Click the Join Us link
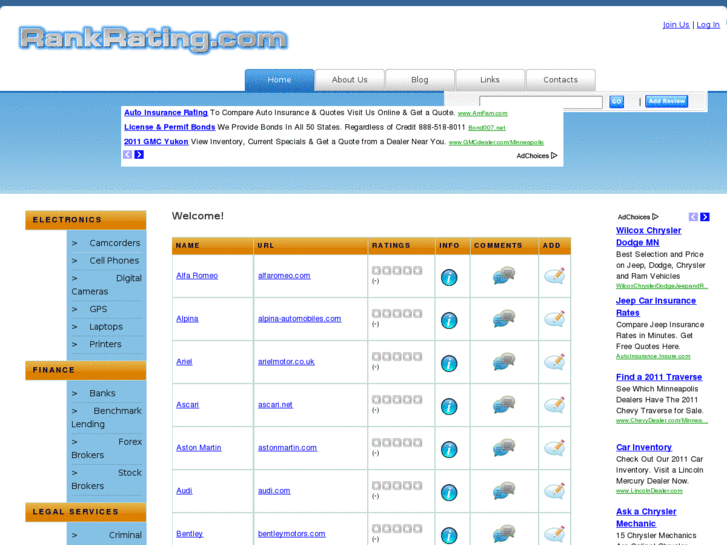The height and width of the screenshot is (545, 727). point(676,25)
